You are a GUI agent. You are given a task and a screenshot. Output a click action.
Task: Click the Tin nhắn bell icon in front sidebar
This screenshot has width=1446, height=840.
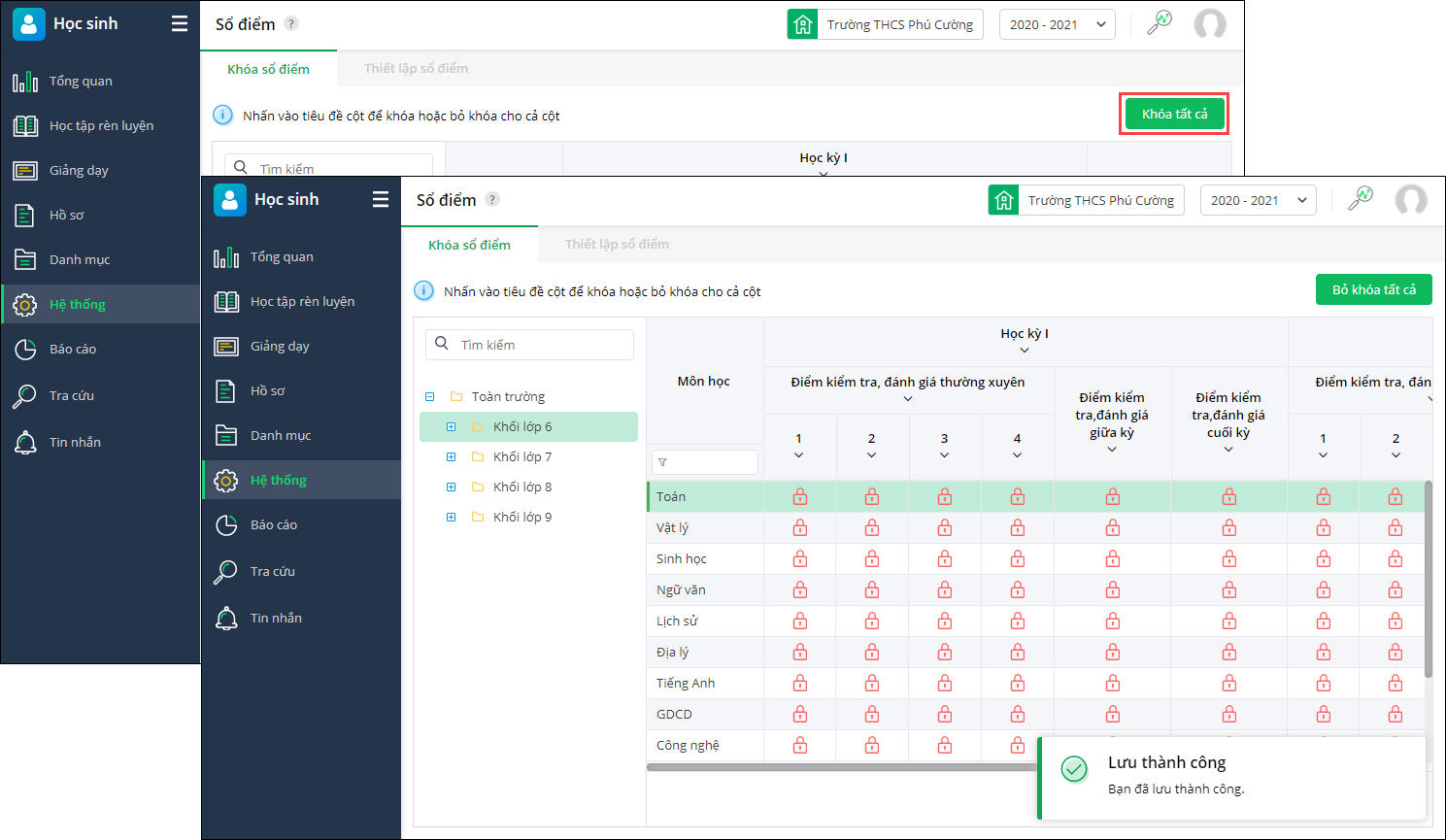[x=226, y=619]
